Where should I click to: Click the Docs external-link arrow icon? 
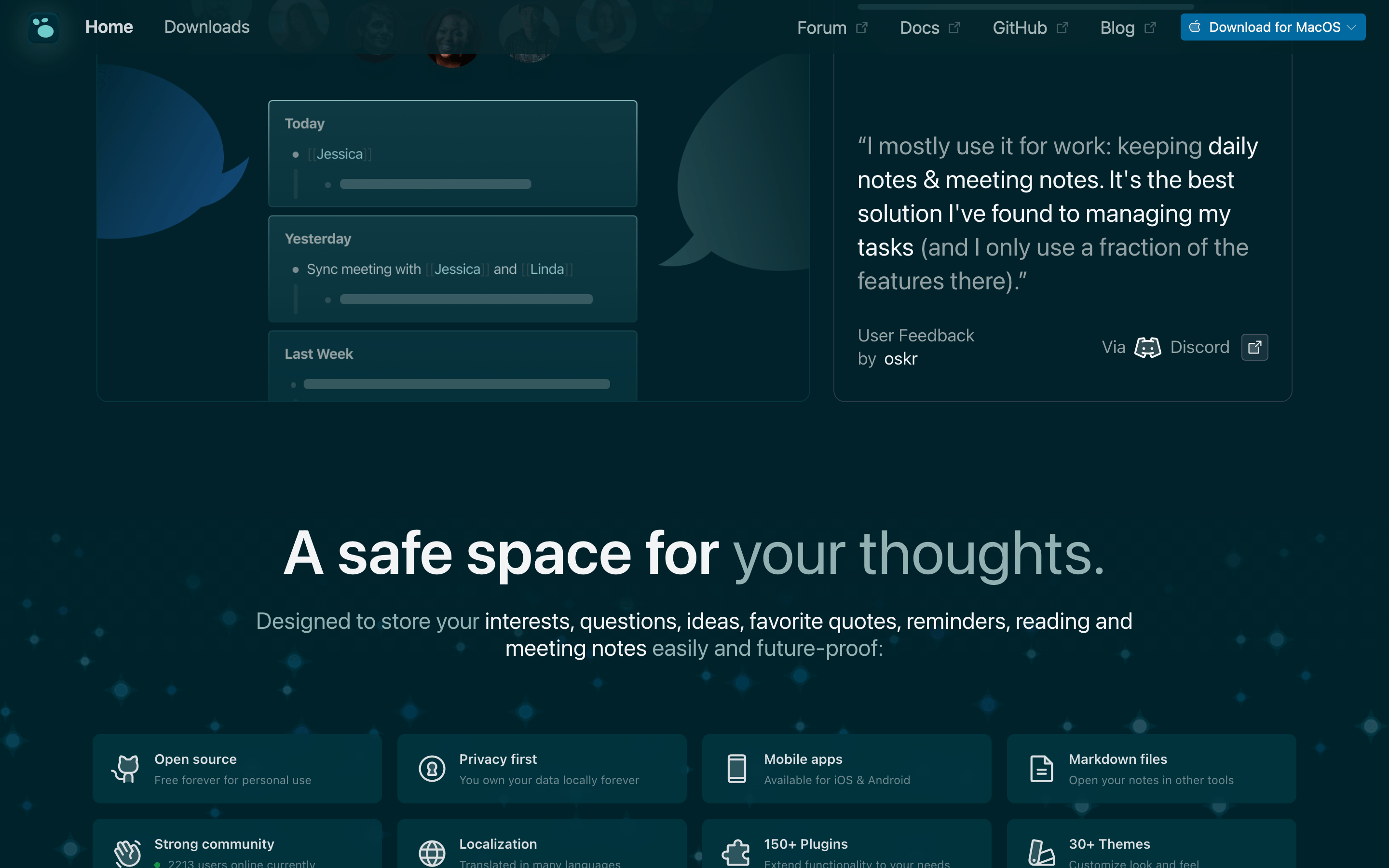coord(954,27)
